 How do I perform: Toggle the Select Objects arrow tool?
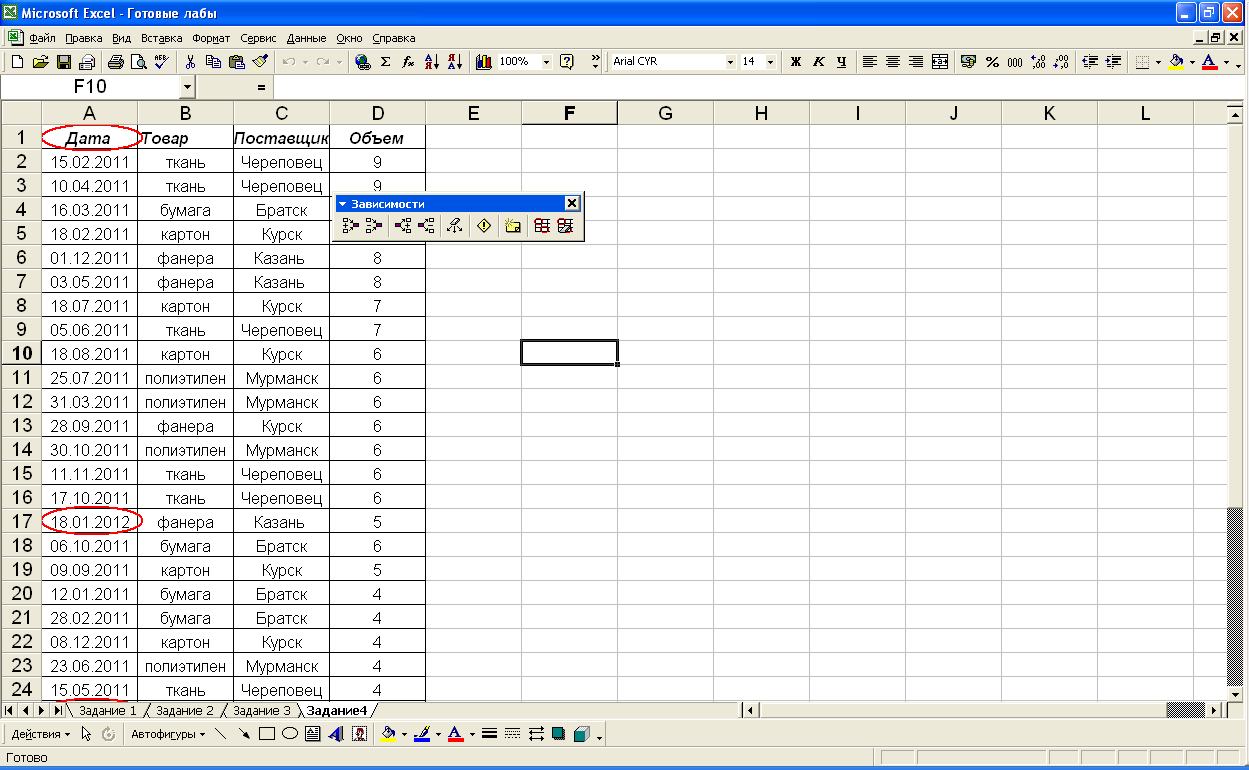pyautogui.click(x=87, y=734)
